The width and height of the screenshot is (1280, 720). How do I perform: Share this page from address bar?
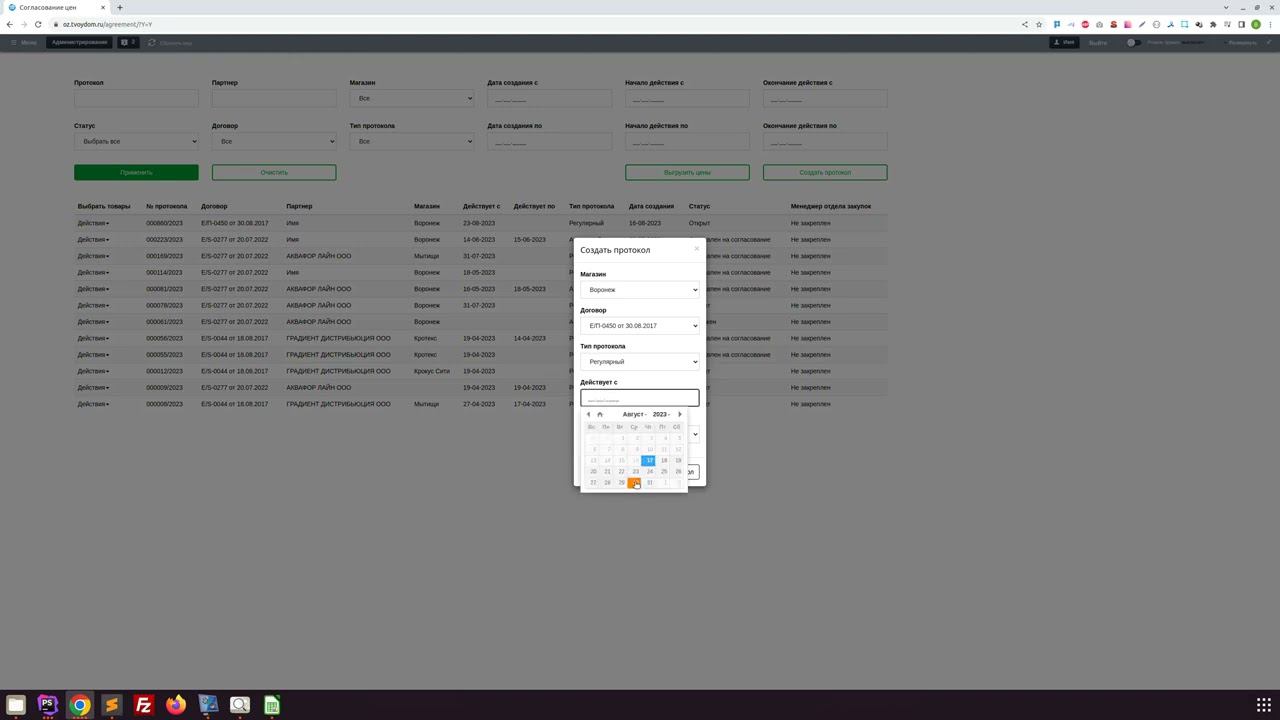[x=1025, y=24]
